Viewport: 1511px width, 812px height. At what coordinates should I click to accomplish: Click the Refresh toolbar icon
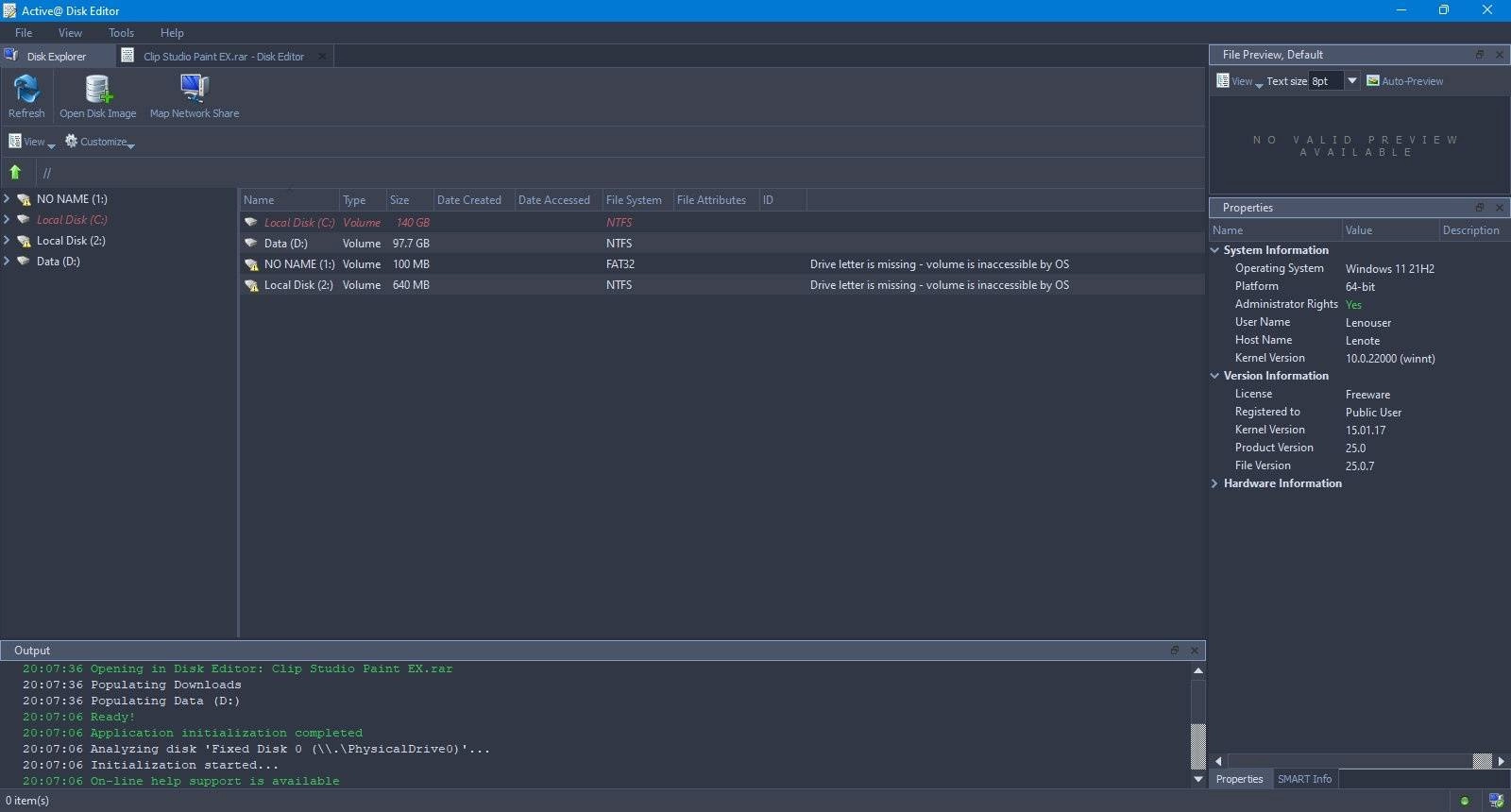(x=26, y=96)
